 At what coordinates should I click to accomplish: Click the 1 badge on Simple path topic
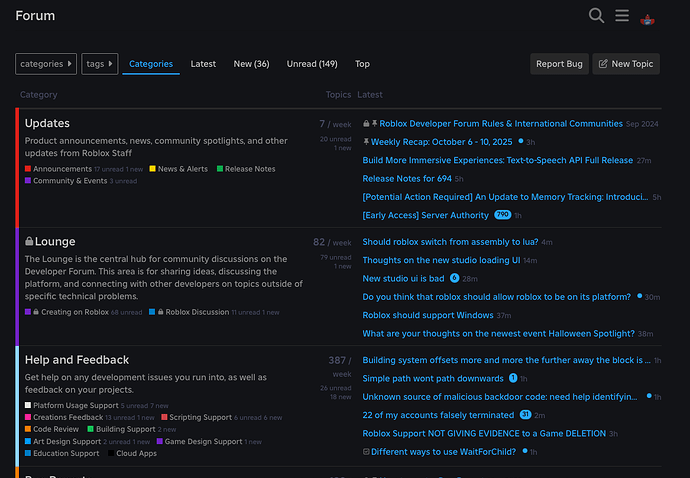click(x=513, y=378)
